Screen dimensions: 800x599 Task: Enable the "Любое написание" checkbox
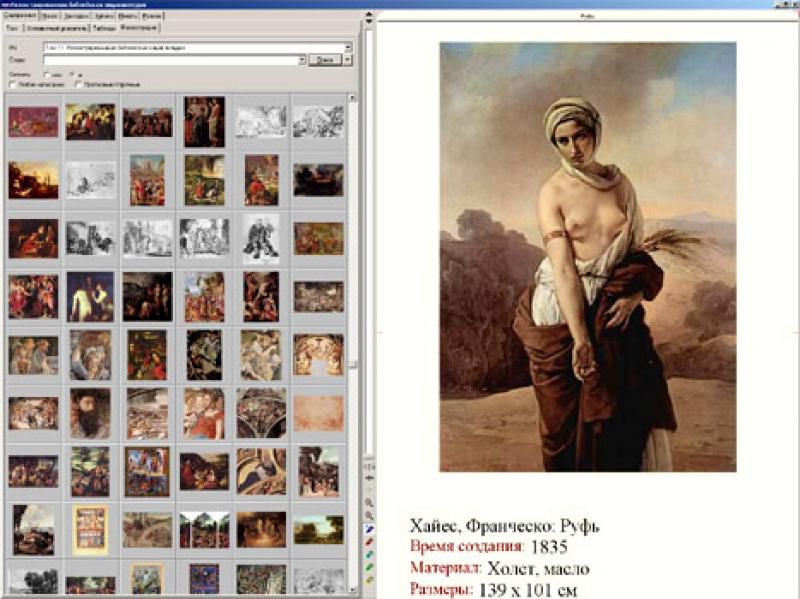(11, 84)
